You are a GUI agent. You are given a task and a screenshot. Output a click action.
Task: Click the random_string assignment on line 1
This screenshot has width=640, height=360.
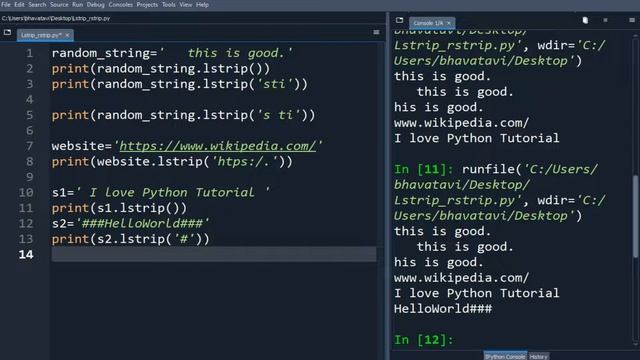click(172, 53)
